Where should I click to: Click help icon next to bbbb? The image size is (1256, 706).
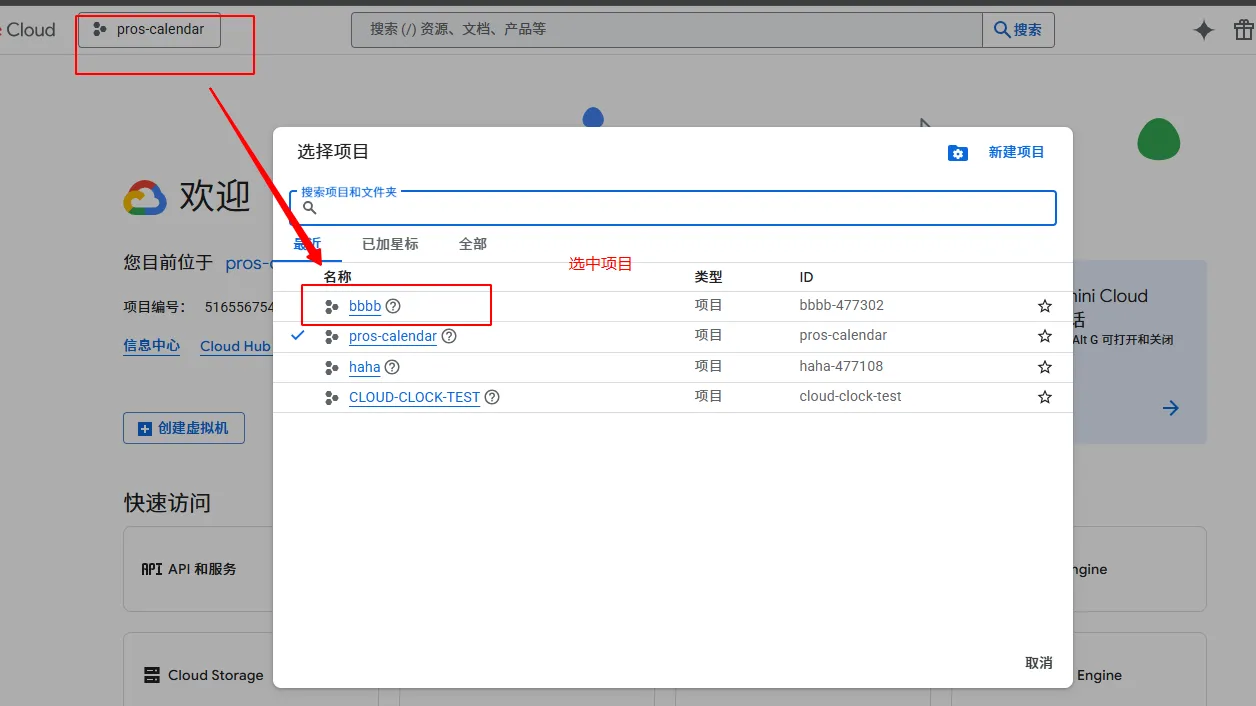tap(393, 306)
